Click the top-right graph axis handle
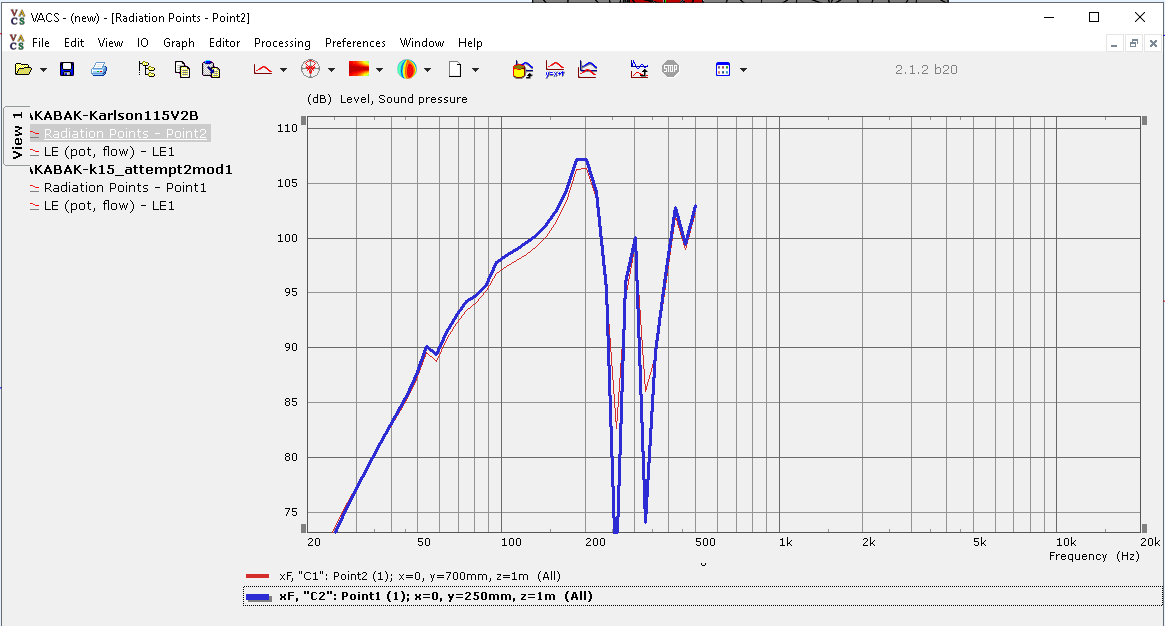1165x626 pixels. [x=1144, y=120]
